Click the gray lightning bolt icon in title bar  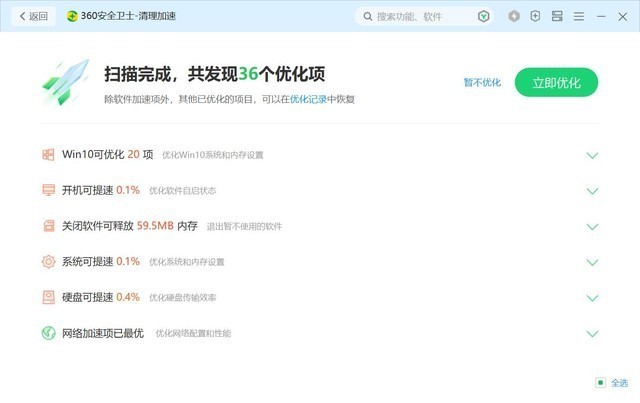(x=514, y=16)
